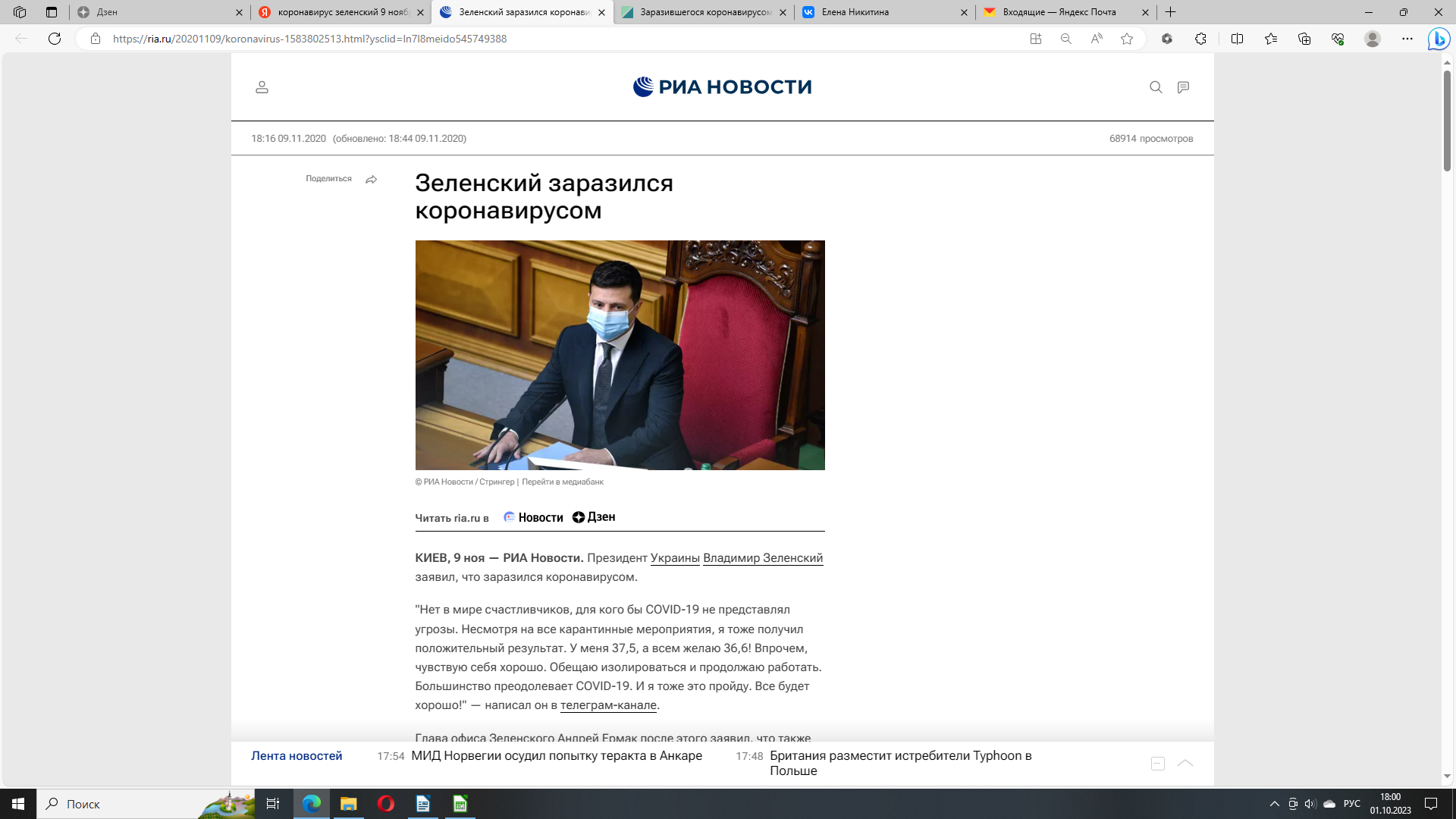Add page to favorites with the star icon
The height and width of the screenshot is (819, 1456).
tap(1127, 39)
